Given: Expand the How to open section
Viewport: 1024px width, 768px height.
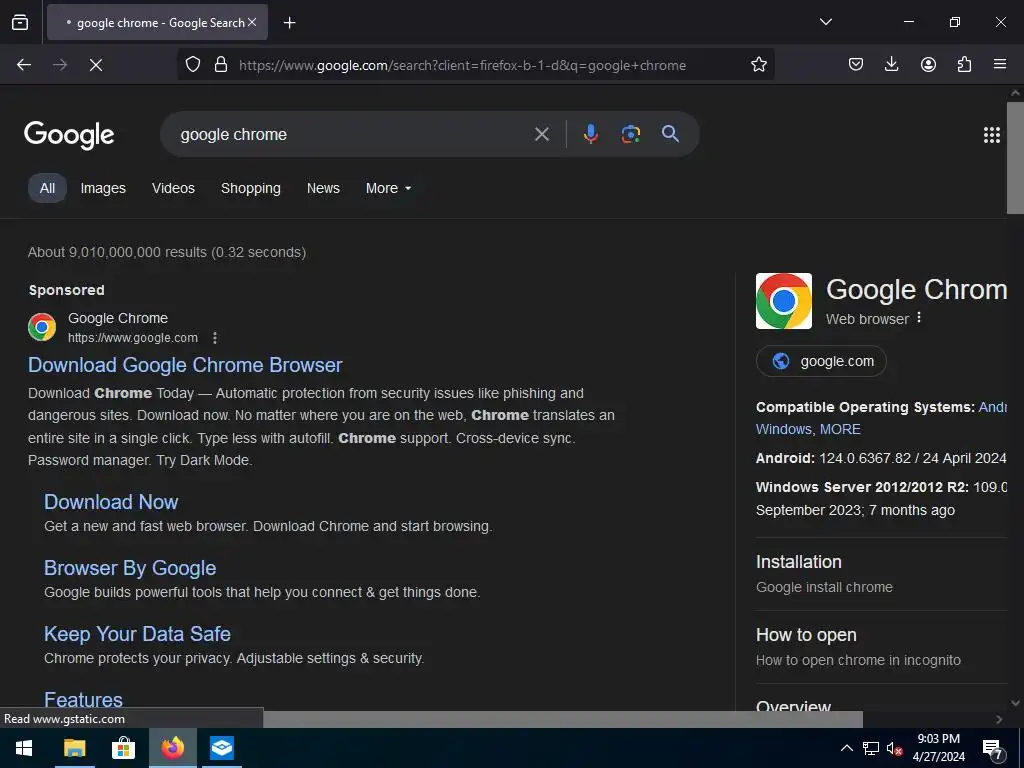Looking at the screenshot, I should click(x=882, y=647).
